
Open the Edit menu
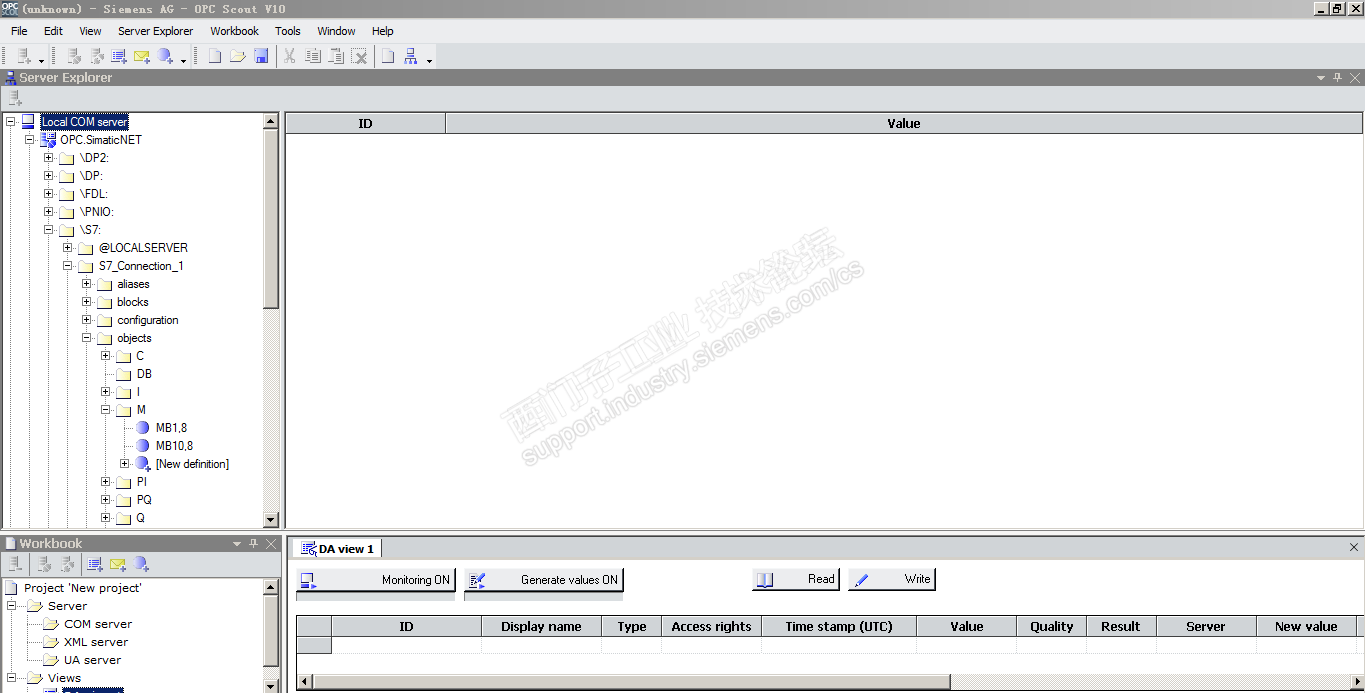click(53, 31)
